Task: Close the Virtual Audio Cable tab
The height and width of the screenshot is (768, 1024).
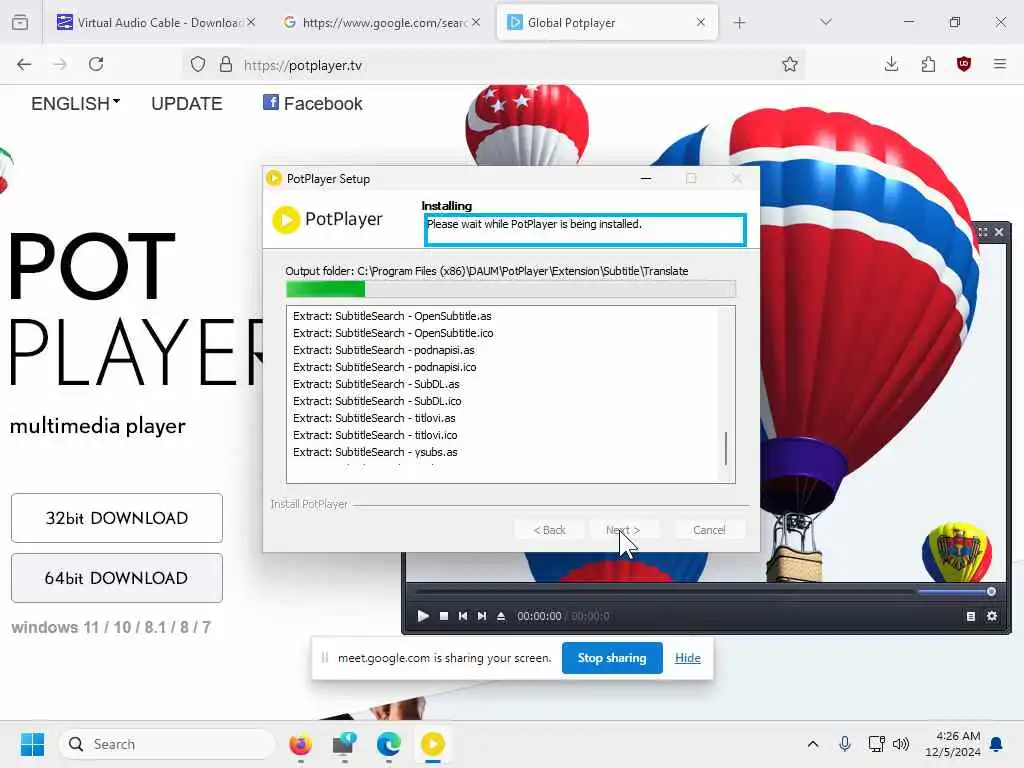Action: pyautogui.click(x=251, y=22)
